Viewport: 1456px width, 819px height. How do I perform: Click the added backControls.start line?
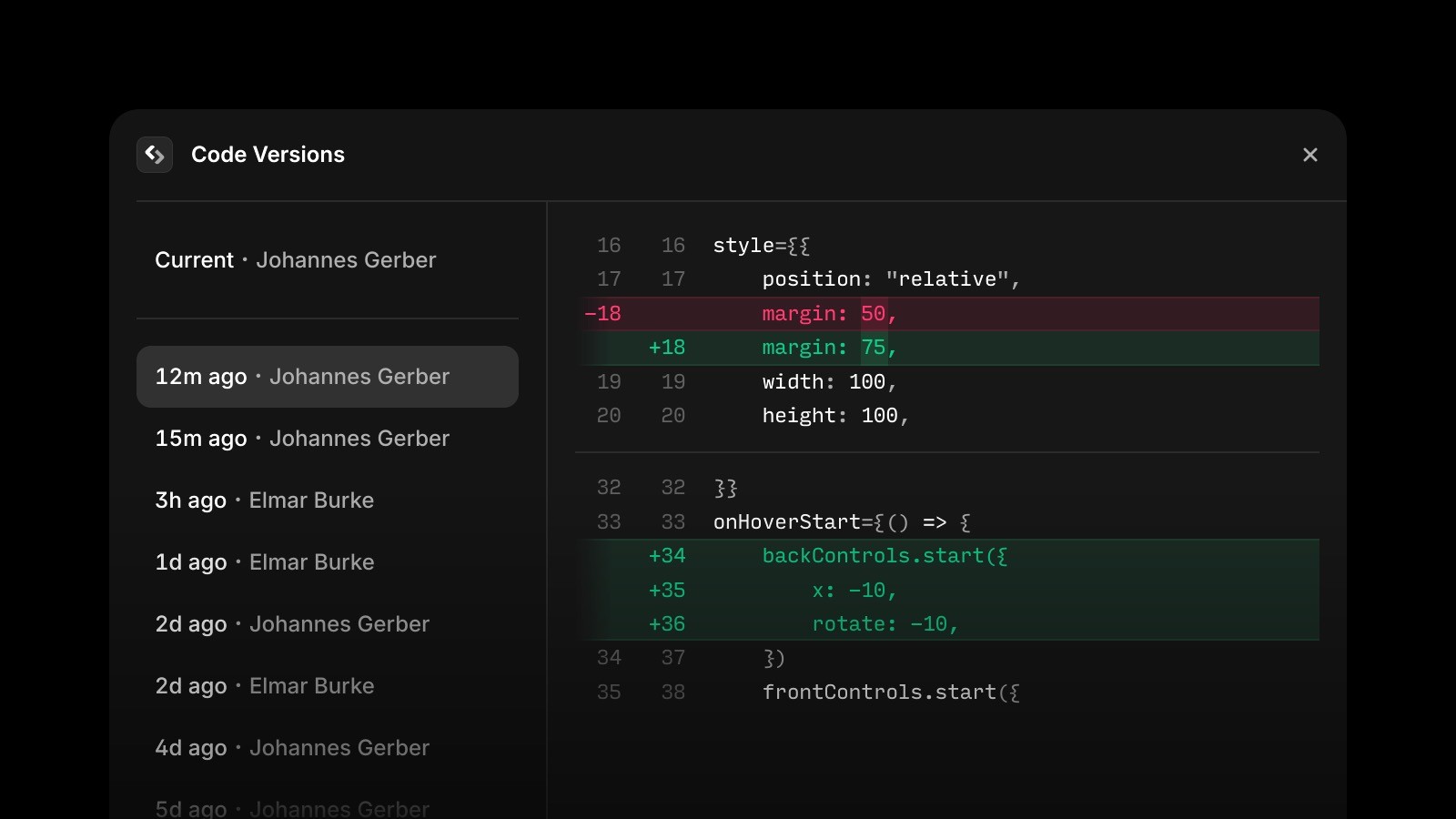click(x=884, y=556)
